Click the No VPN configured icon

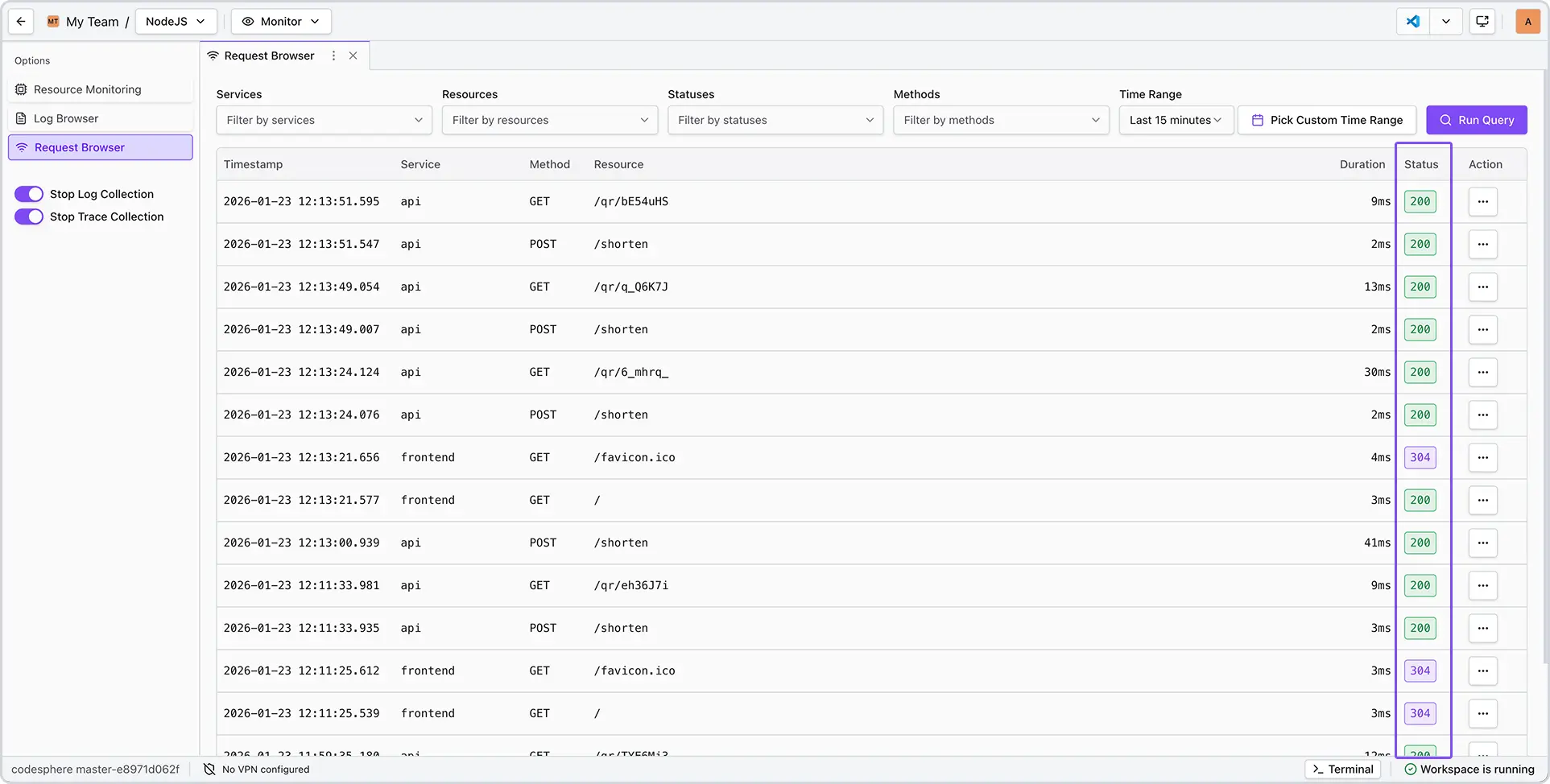tap(209, 770)
